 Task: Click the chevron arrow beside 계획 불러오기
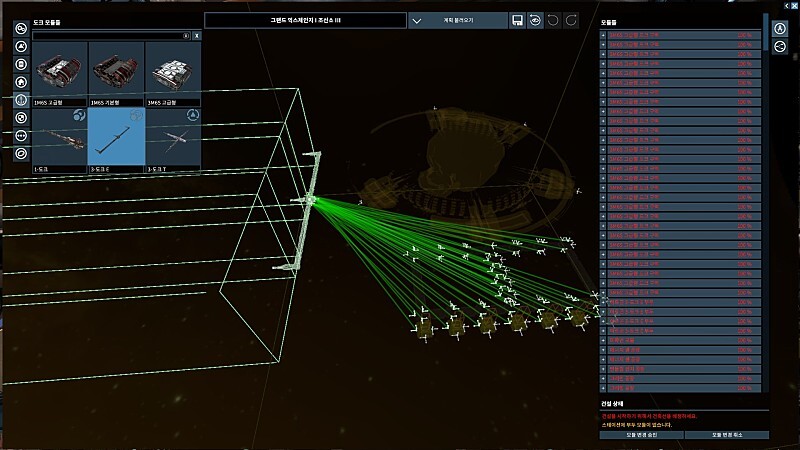417,21
